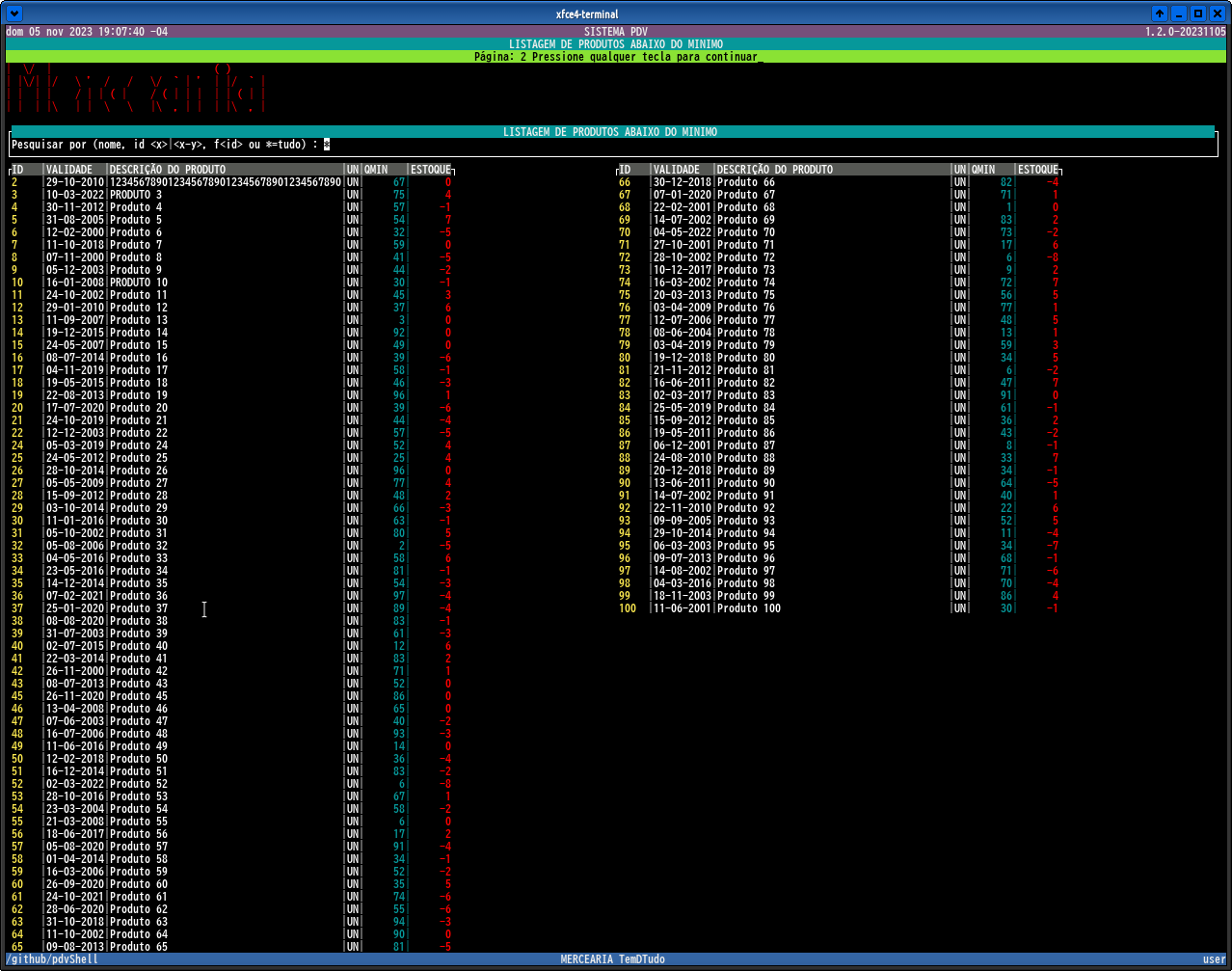Click the 'user' label in the status bar
The image size is (1232, 971).
click(x=1215, y=959)
